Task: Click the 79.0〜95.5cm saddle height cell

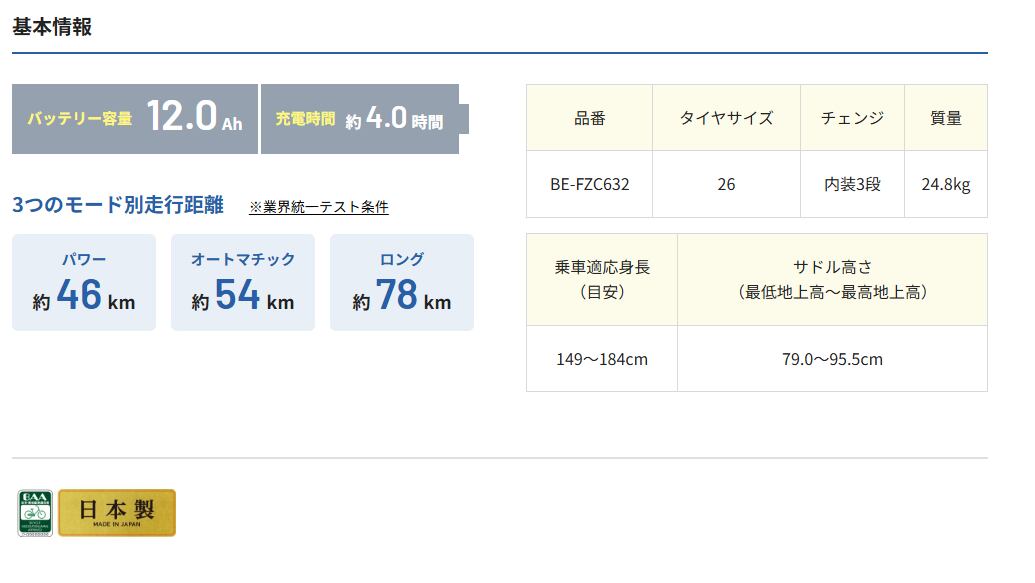Action: (832, 358)
